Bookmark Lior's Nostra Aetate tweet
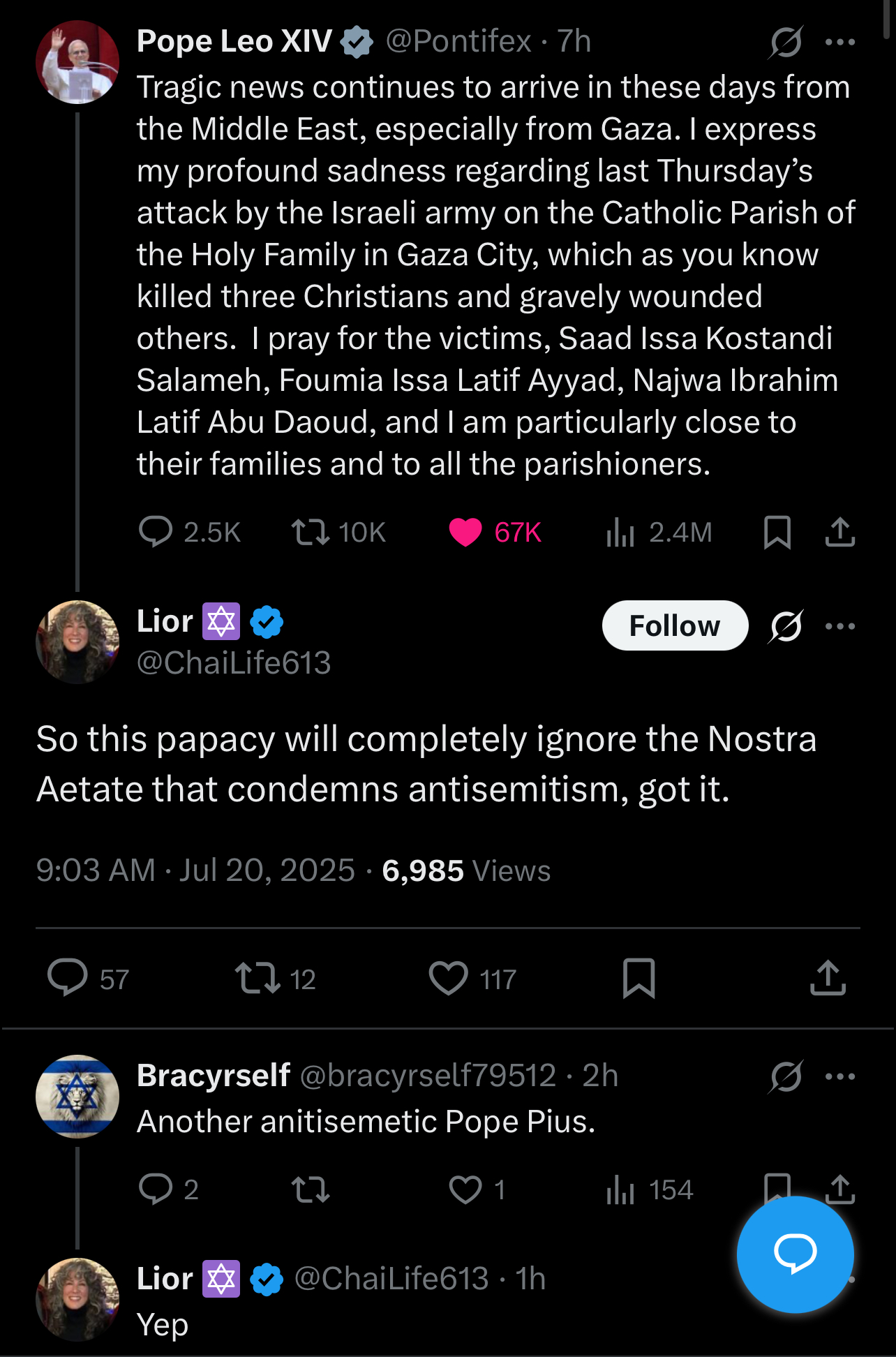This screenshot has height=1357, width=896. [639, 978]
